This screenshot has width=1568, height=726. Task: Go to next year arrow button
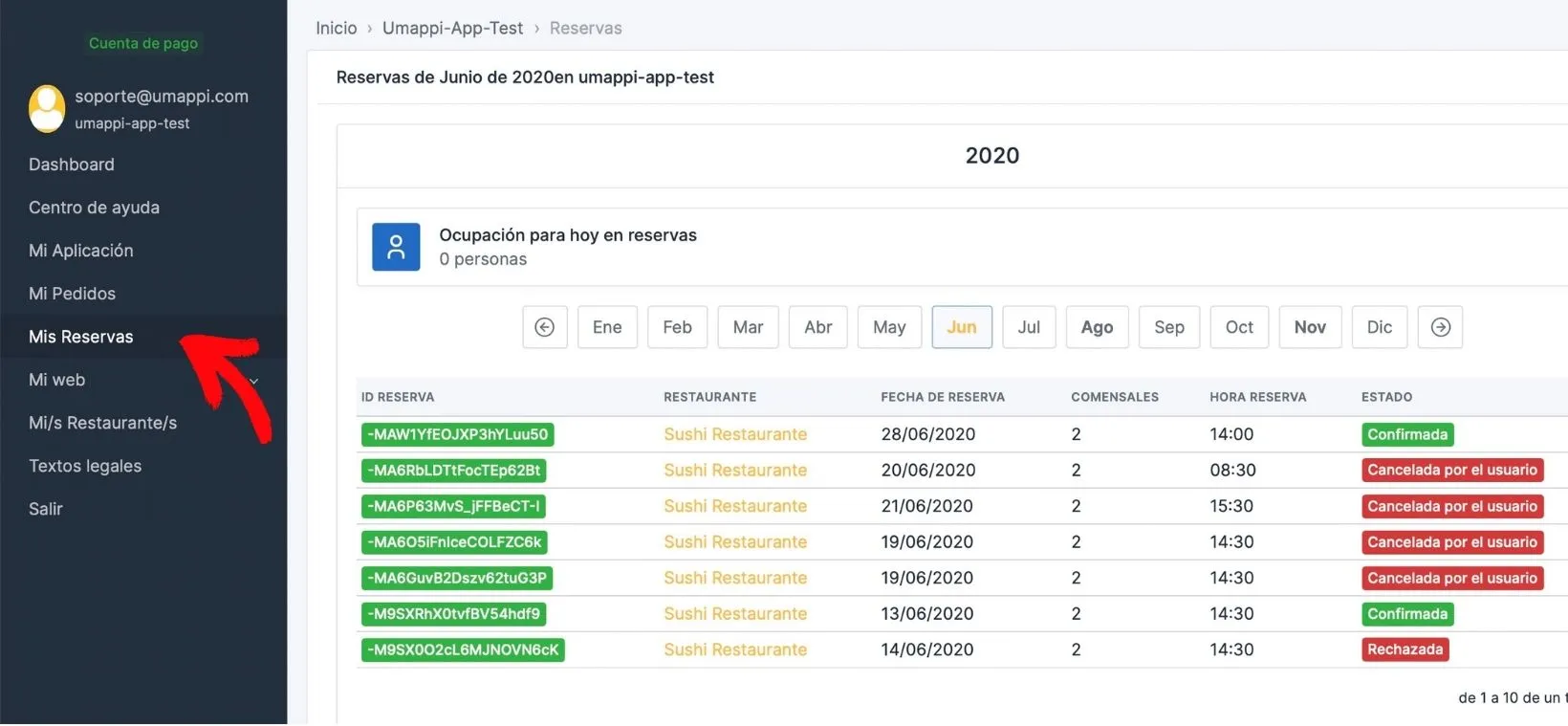coord(1440,327)
